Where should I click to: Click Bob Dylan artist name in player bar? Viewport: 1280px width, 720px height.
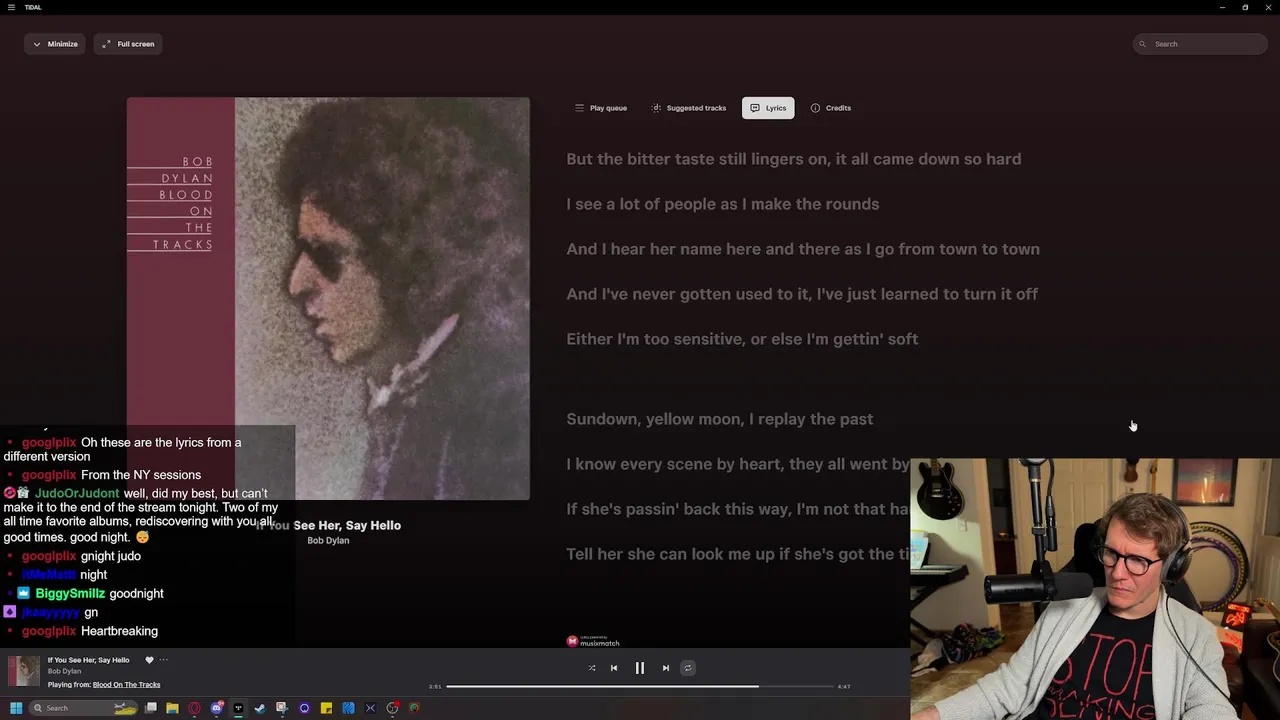click(64, 671)
